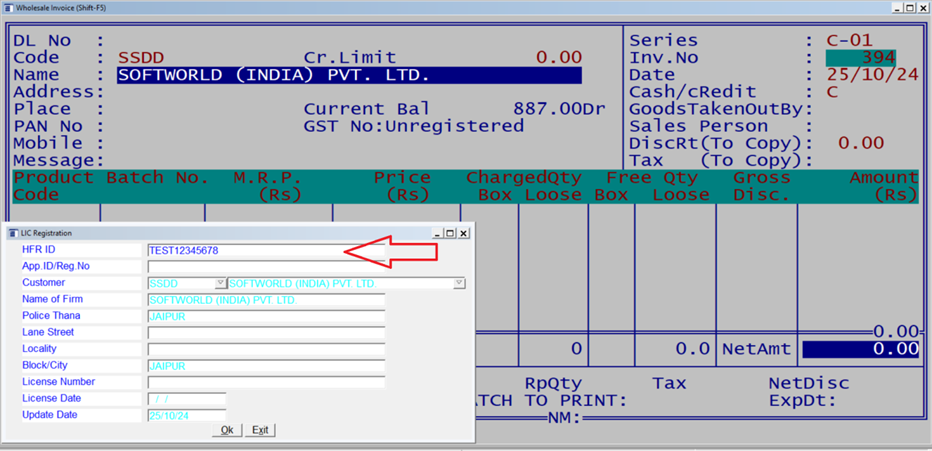
Task: Click the M.R.P. (Rs) column header
Action: point(267,186)
